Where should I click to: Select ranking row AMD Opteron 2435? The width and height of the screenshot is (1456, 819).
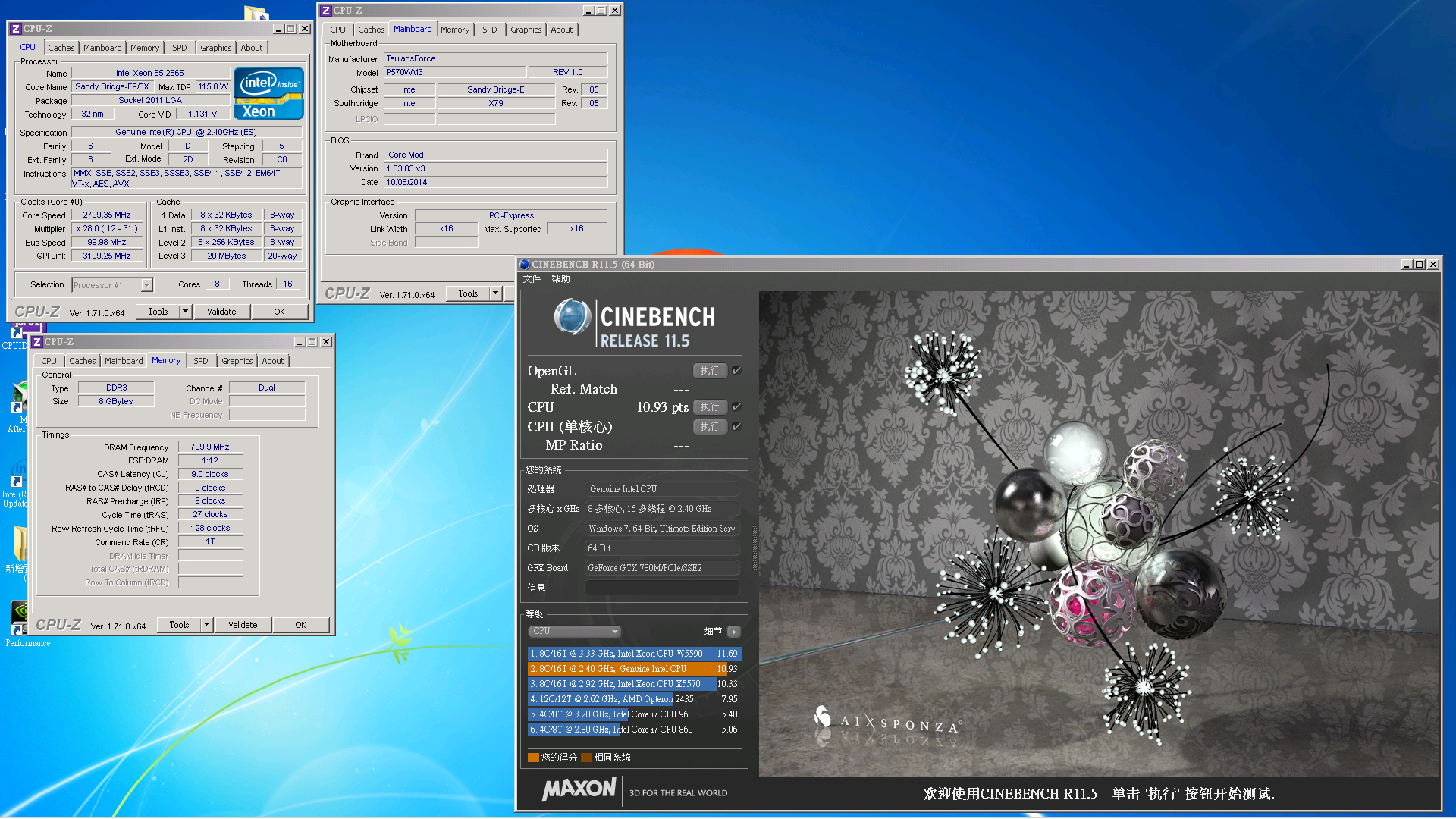[633, 699]
